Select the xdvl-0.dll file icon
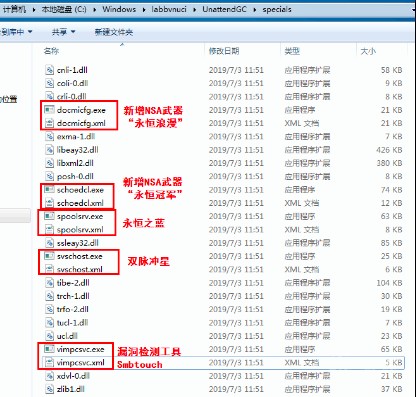Screen dimensions: 416x397 pos(49,376)
